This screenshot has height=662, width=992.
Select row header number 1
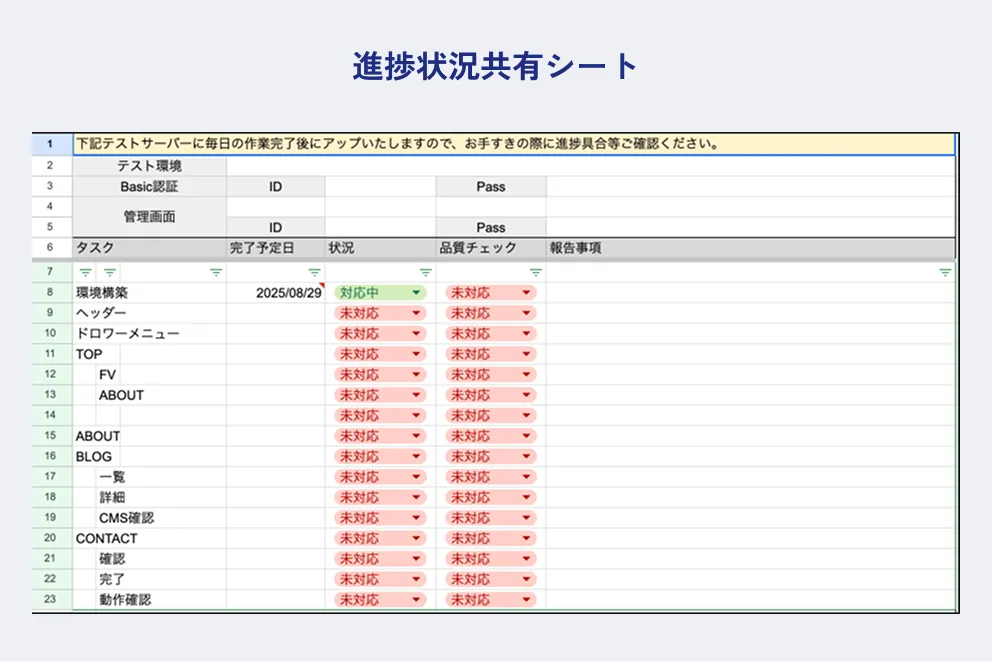click(51, 144)
